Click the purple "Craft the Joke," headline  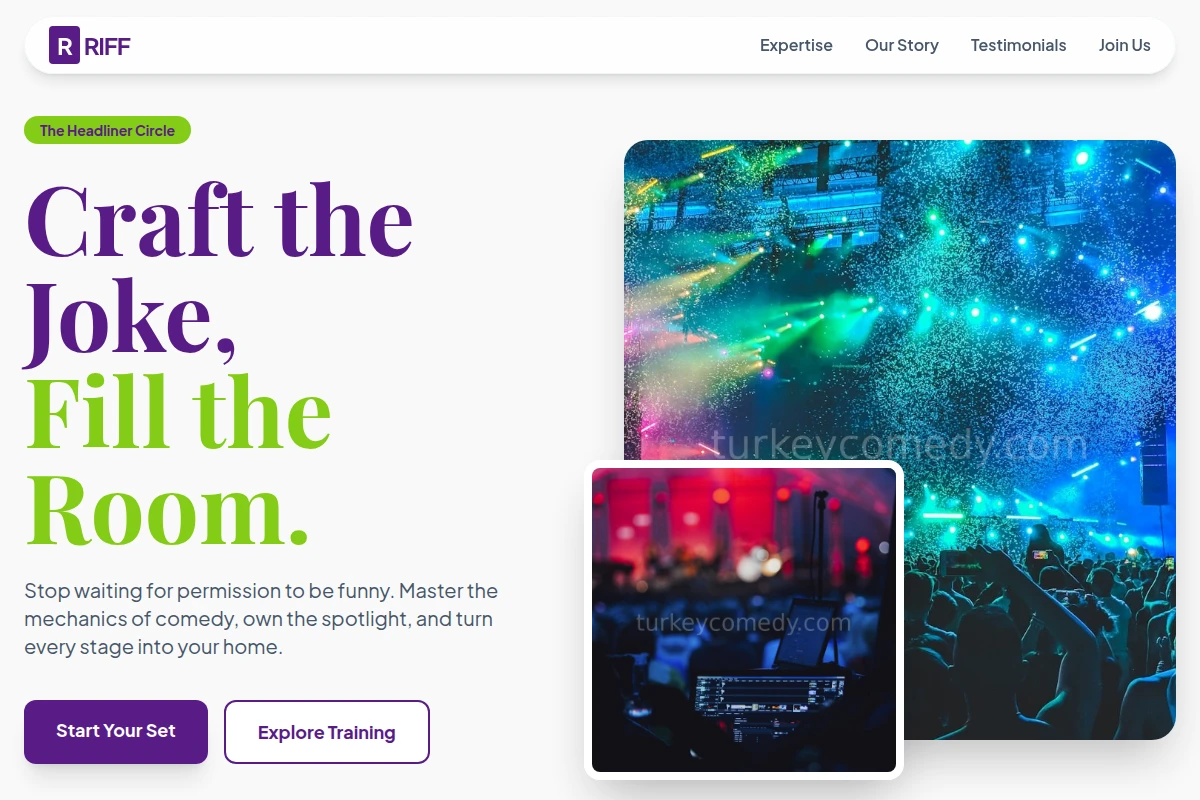[219, 271]
